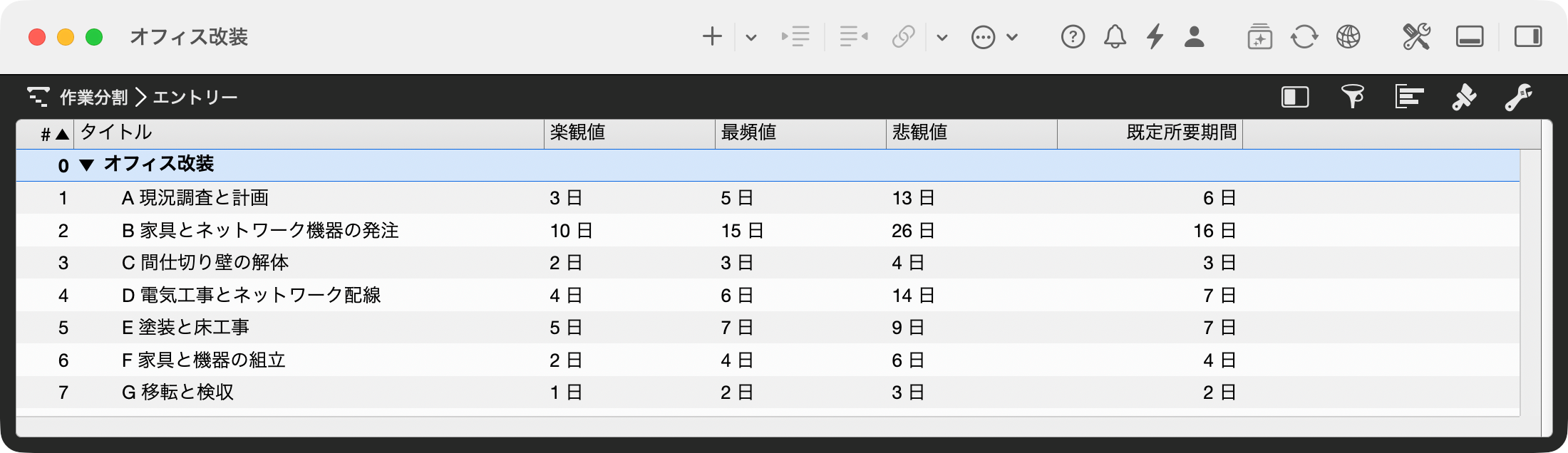Image resolution: width=1568 pixels, height=453 pixels.
Task: Click the lightning bolt toolbar icon
Action: point(1155,36)
